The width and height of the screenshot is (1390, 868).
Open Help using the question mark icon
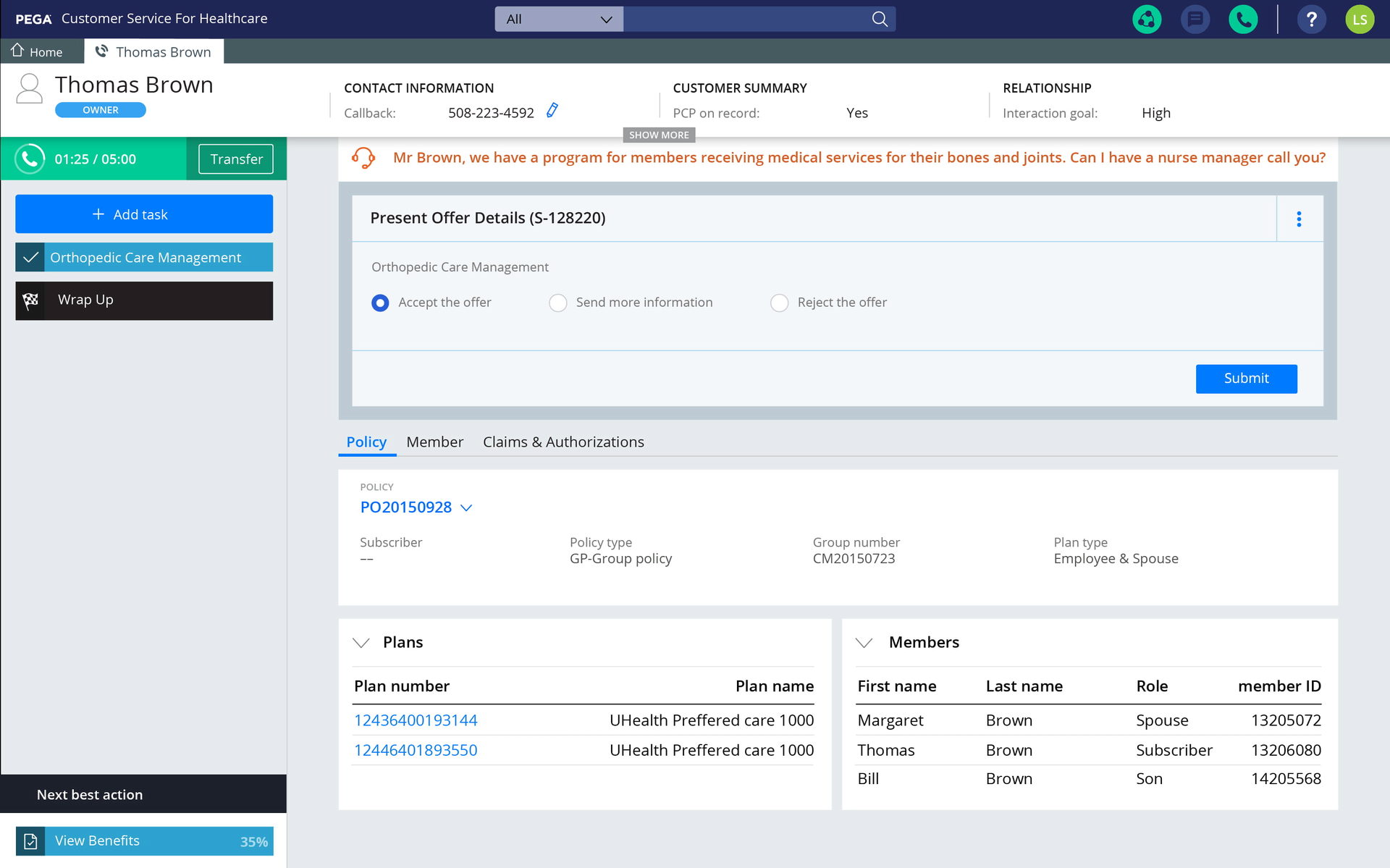click(x=1311, y=19)
